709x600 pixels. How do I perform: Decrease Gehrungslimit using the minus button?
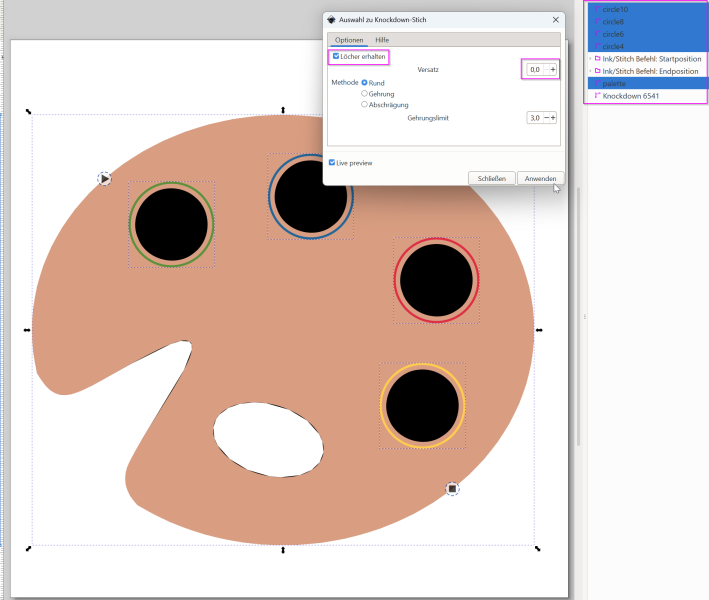pyautogui.click(x=546, y=118)
